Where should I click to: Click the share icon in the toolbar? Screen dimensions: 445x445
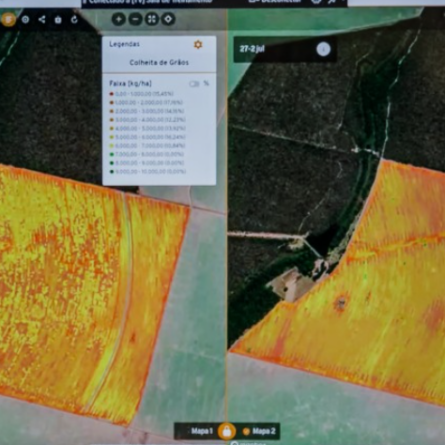point(42,19)
